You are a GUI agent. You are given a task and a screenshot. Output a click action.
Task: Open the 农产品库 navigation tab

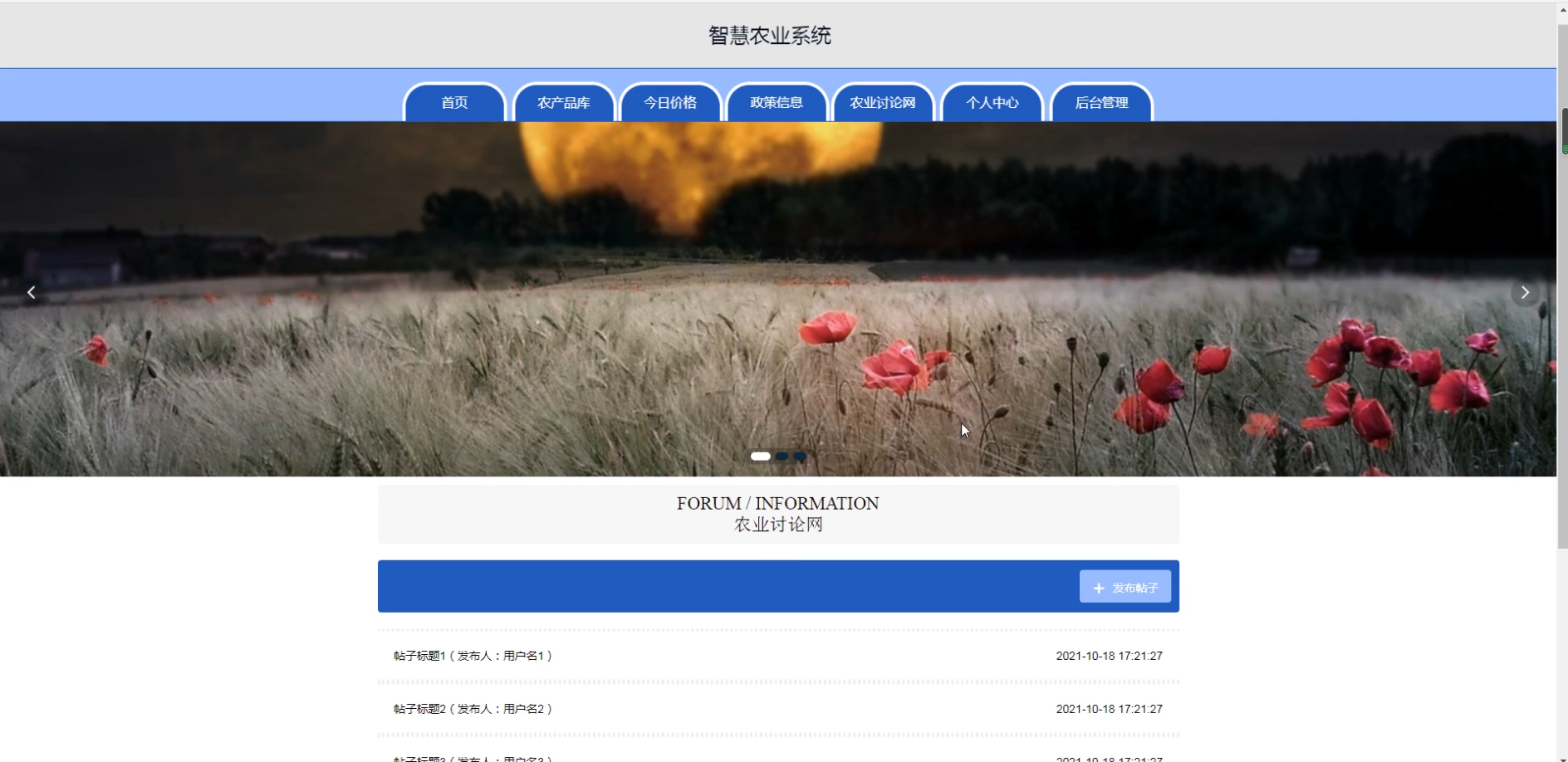click(x=564, y=103)
